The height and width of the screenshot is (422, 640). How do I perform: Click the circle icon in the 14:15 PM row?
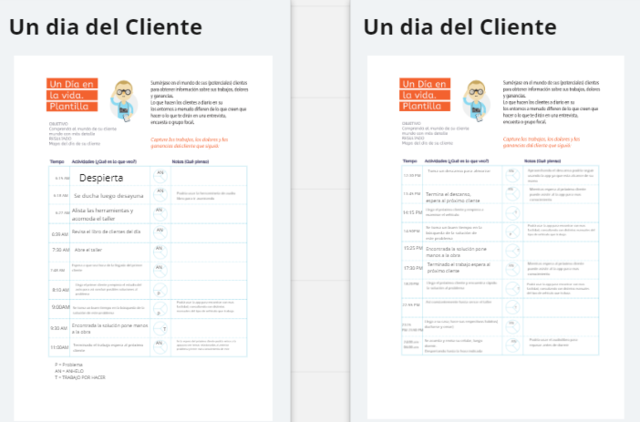point(512,213)
